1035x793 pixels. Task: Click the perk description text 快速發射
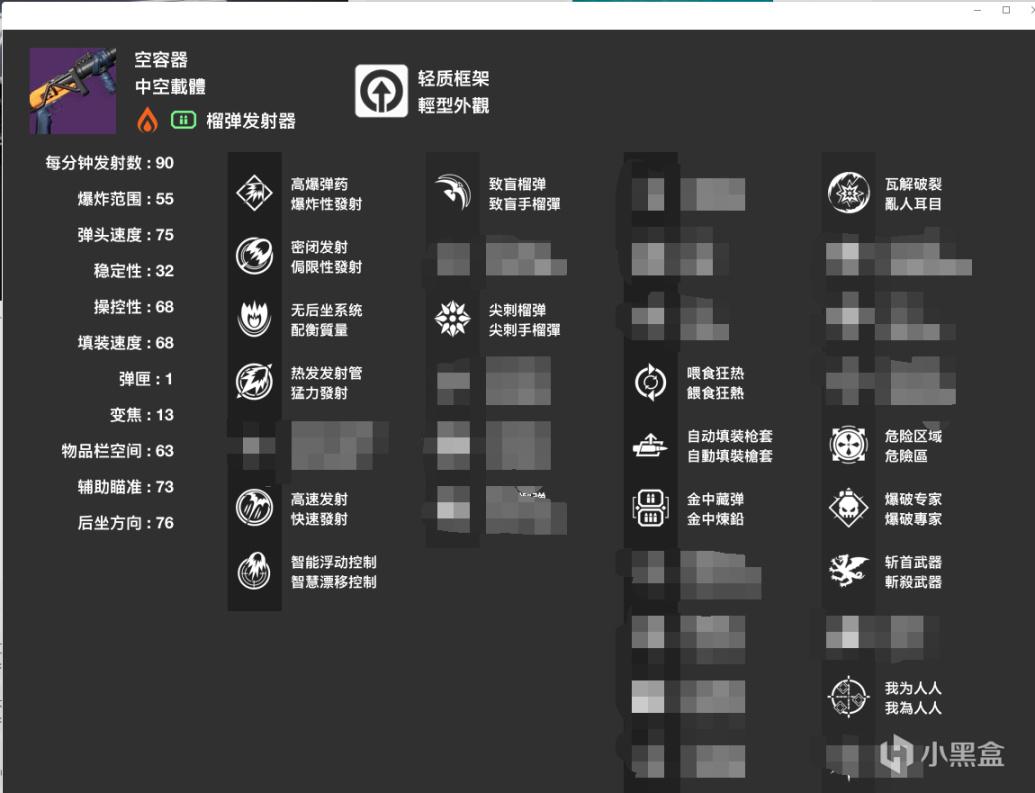[319, 519]
